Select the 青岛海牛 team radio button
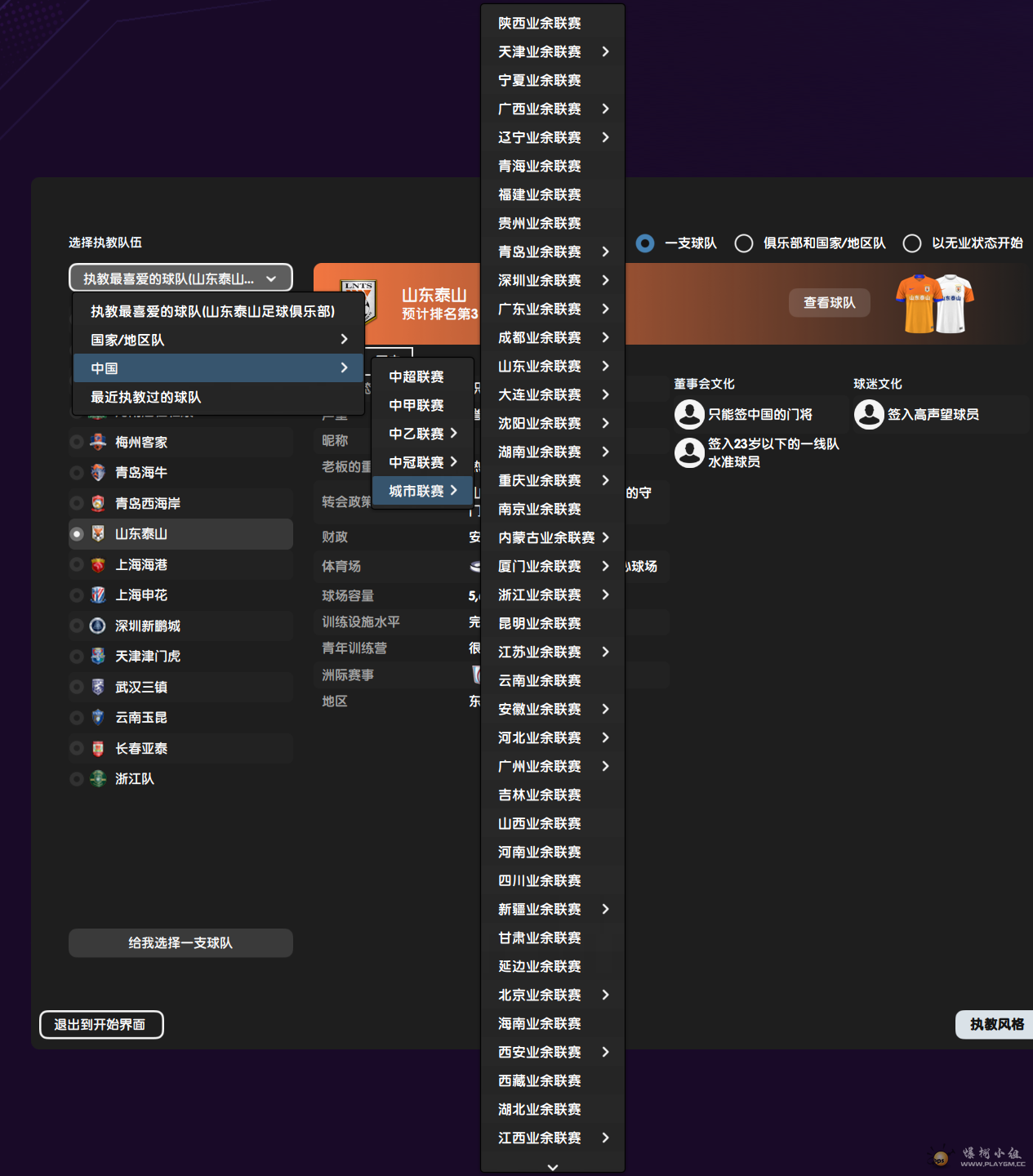The width and height of the screenshot is (1033, 1176). pyautogui.click(x=77, y=472)
